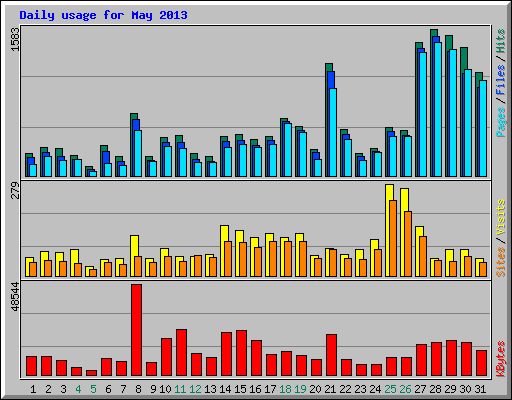Click day 8 on the x-axis
512x400 pixels.
click(x=138, y=389)
